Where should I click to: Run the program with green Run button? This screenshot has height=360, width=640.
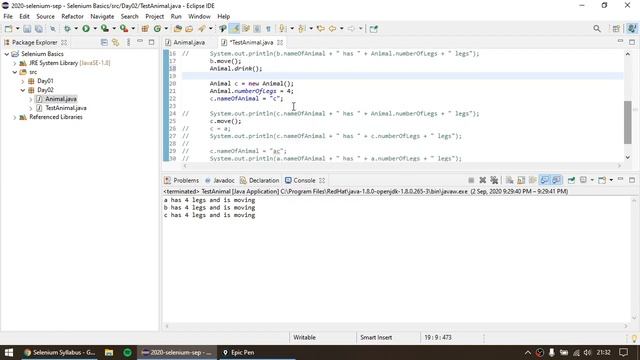[86, 29]
